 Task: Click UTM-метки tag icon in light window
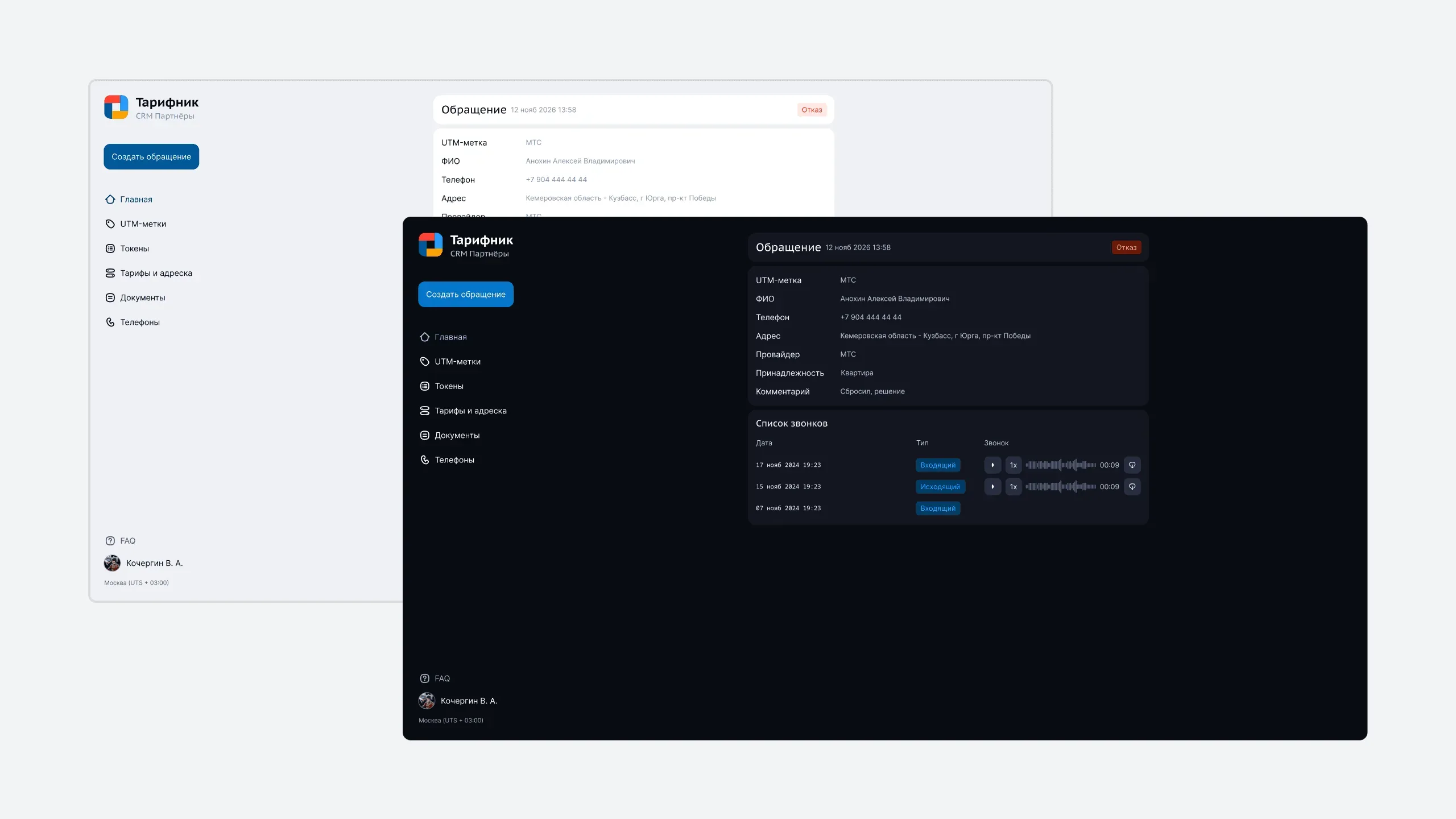110,224
